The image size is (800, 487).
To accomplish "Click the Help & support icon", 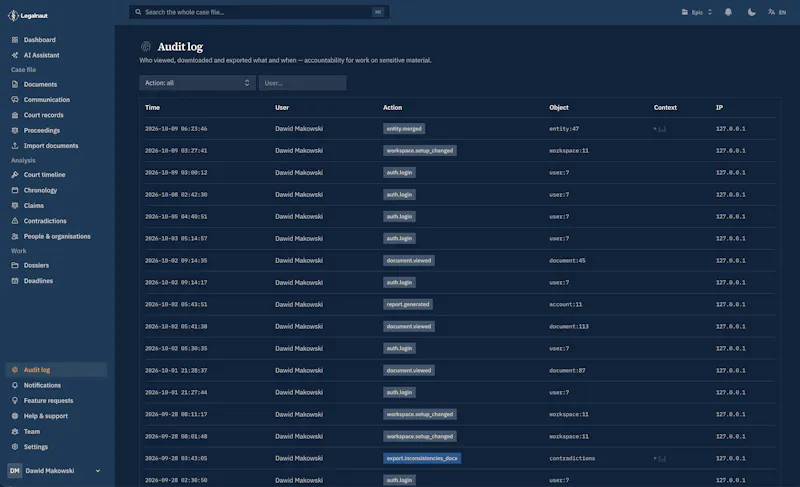I will (15, 416).
